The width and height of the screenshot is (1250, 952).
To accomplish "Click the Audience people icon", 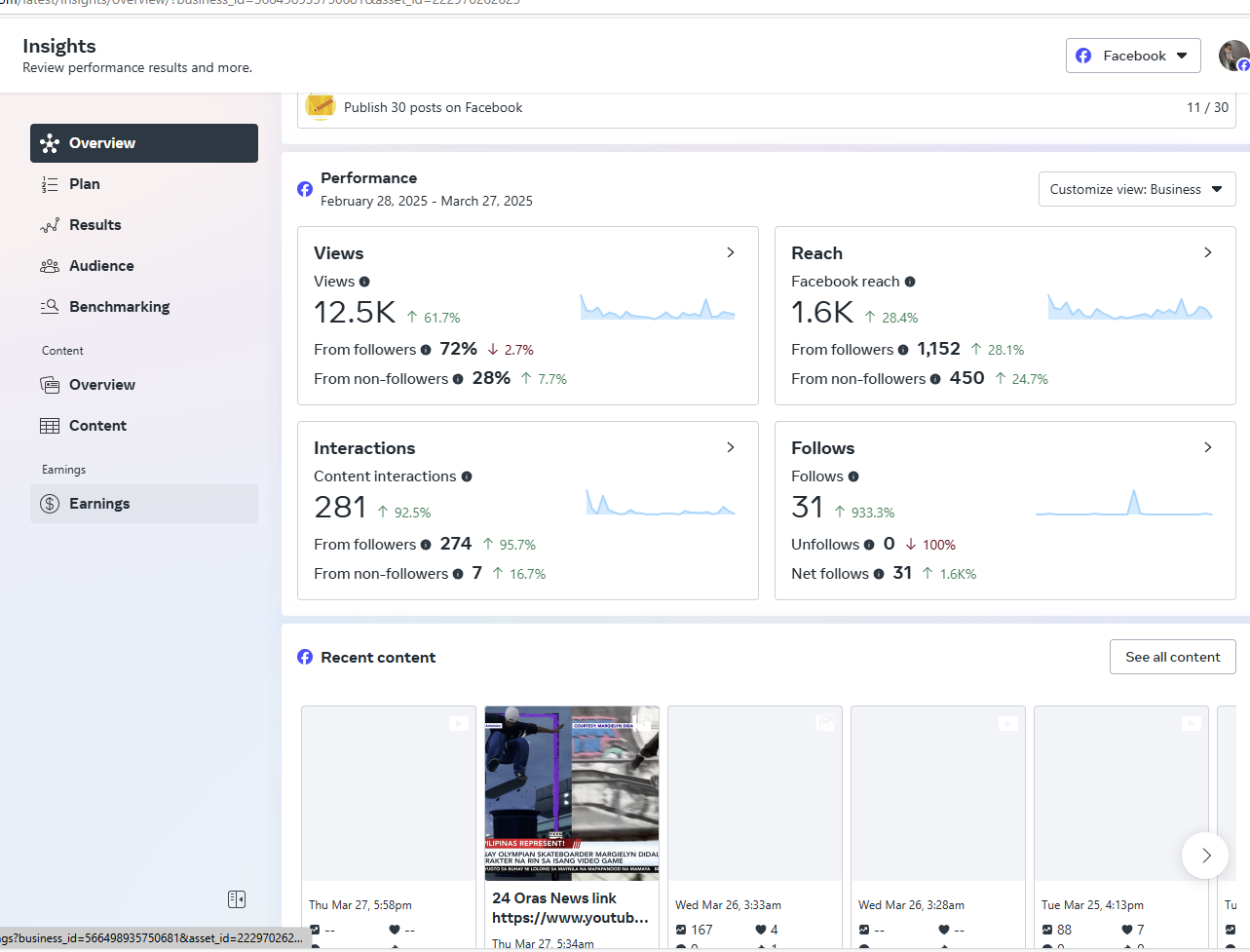I will point(50,266).
